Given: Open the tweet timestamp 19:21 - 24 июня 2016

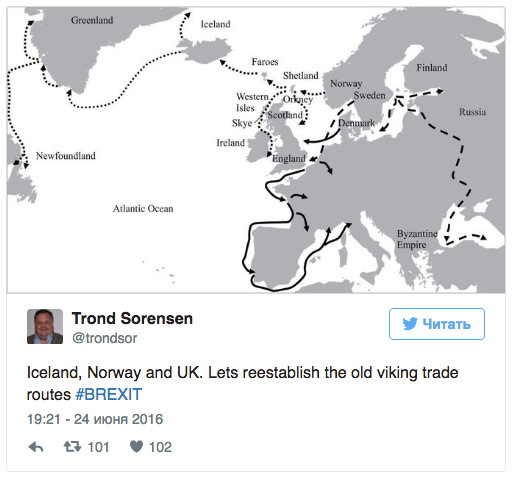Looking at the screenshot, I should [95, 419].
